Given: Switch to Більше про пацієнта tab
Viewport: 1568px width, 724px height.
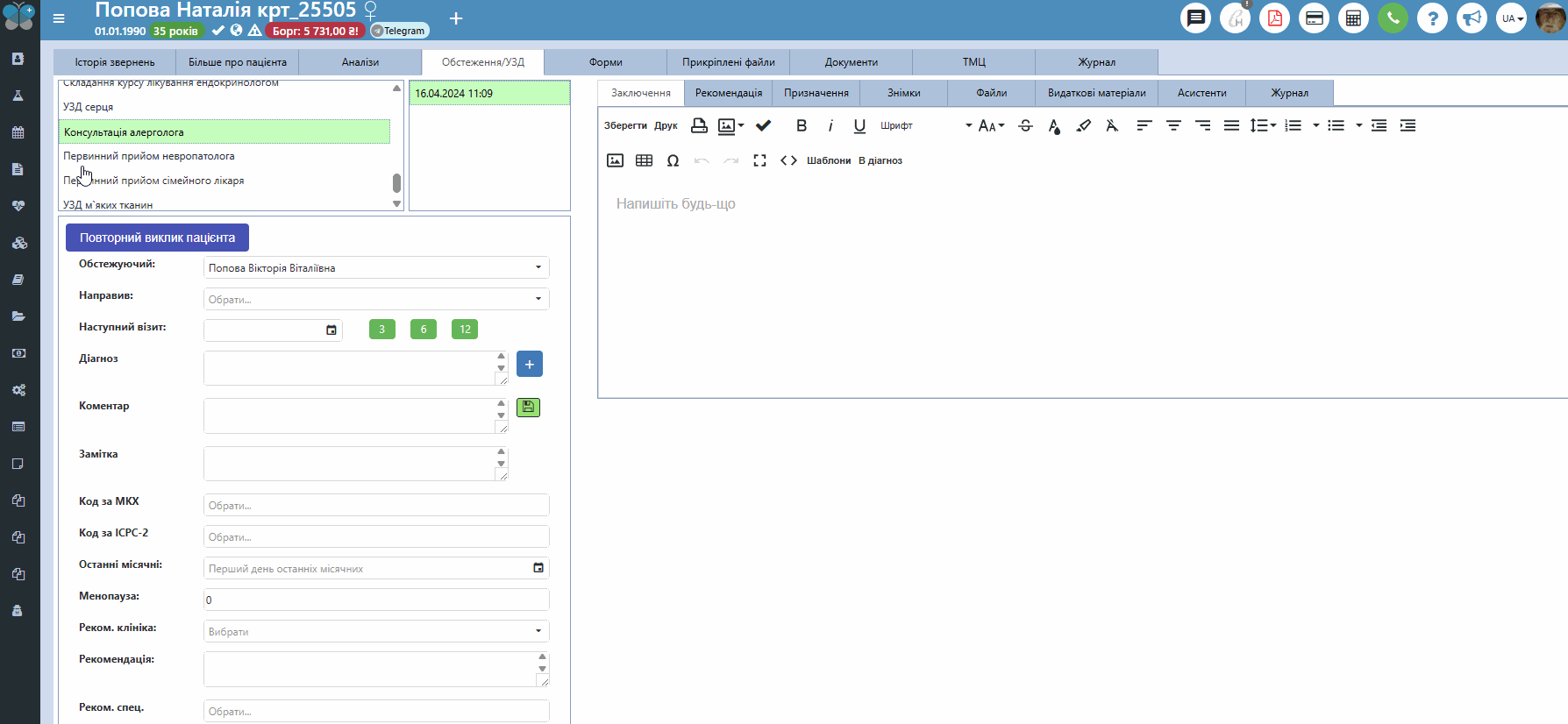Looking at the screenshot, I should tap(238, 62).
